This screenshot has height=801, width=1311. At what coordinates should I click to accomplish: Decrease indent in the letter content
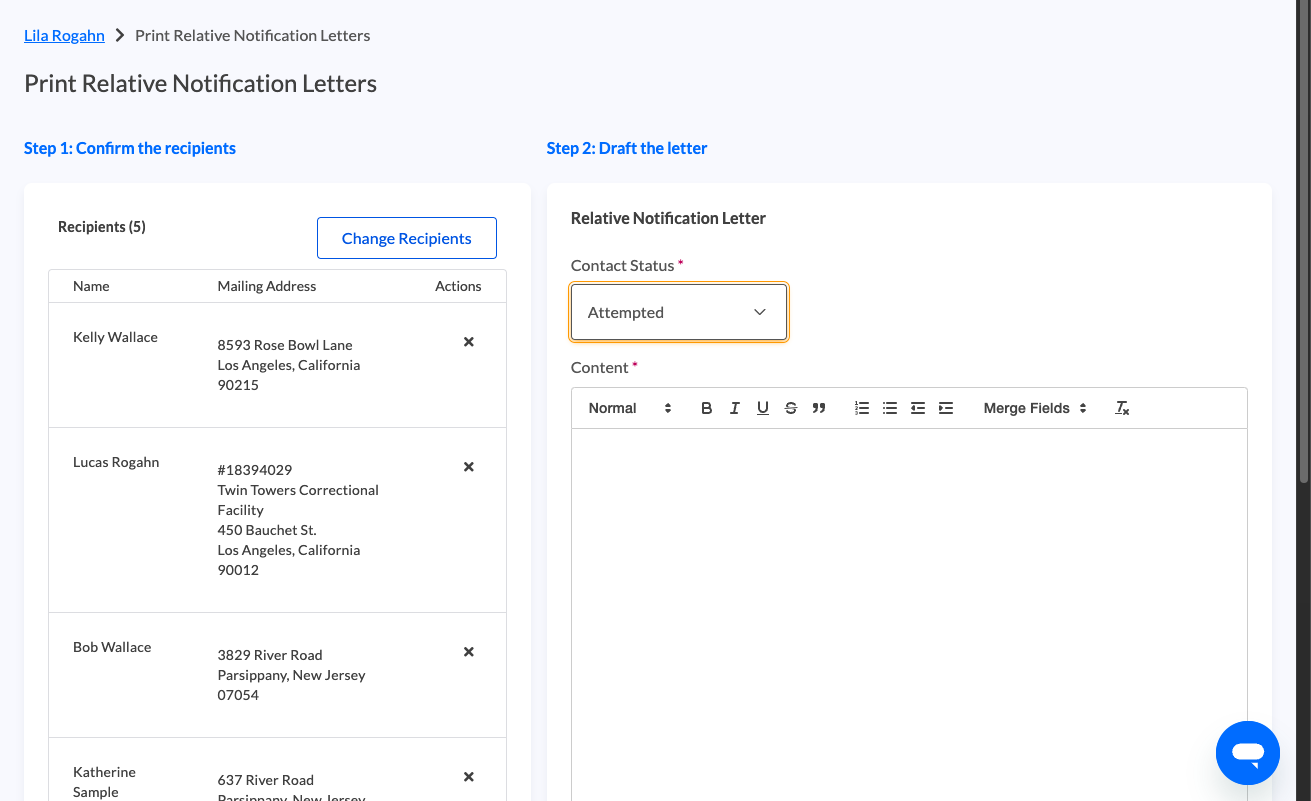point(918,408)
